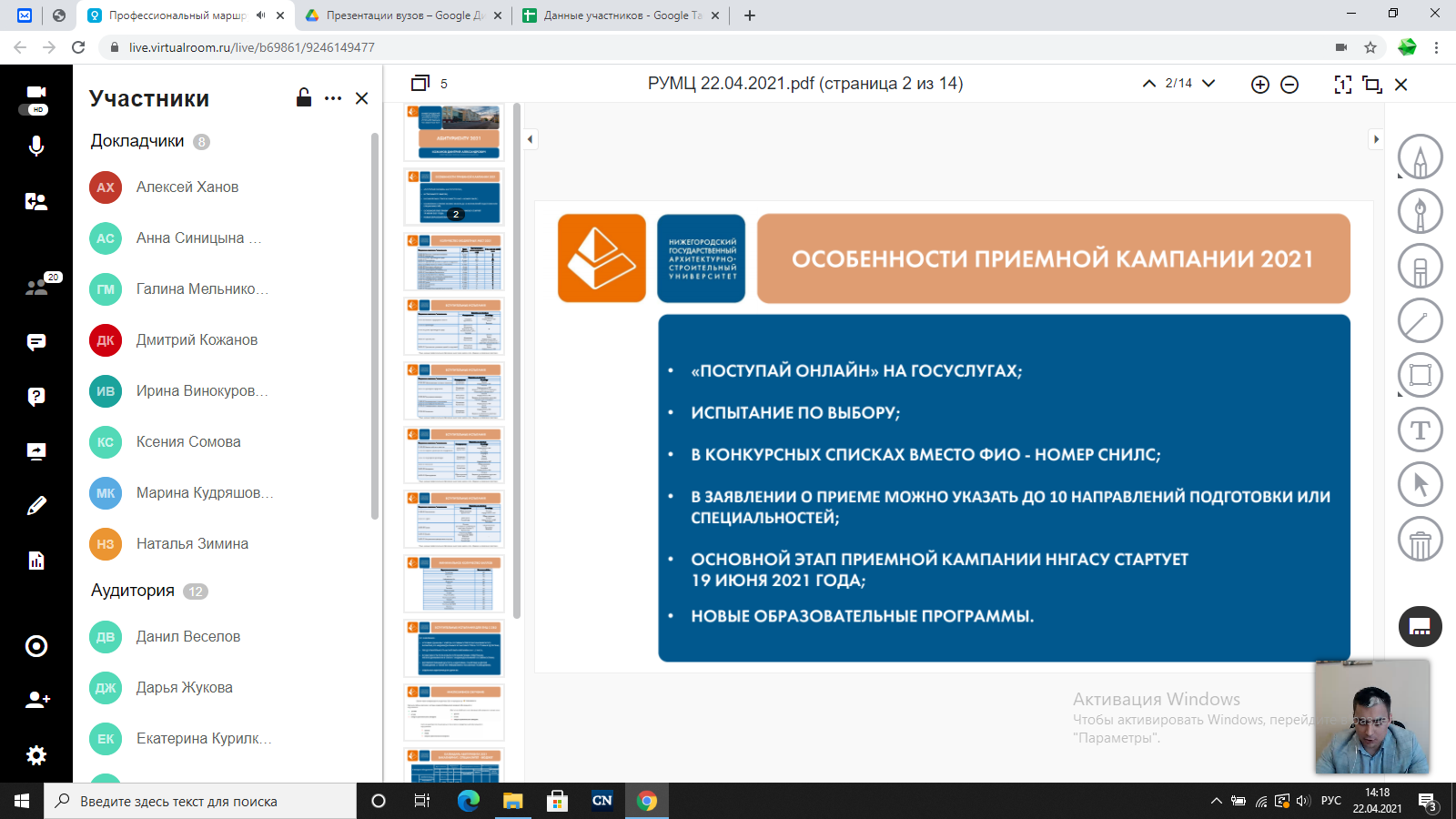Open the polls and files icon in sidebar

[x=36, y=561]
